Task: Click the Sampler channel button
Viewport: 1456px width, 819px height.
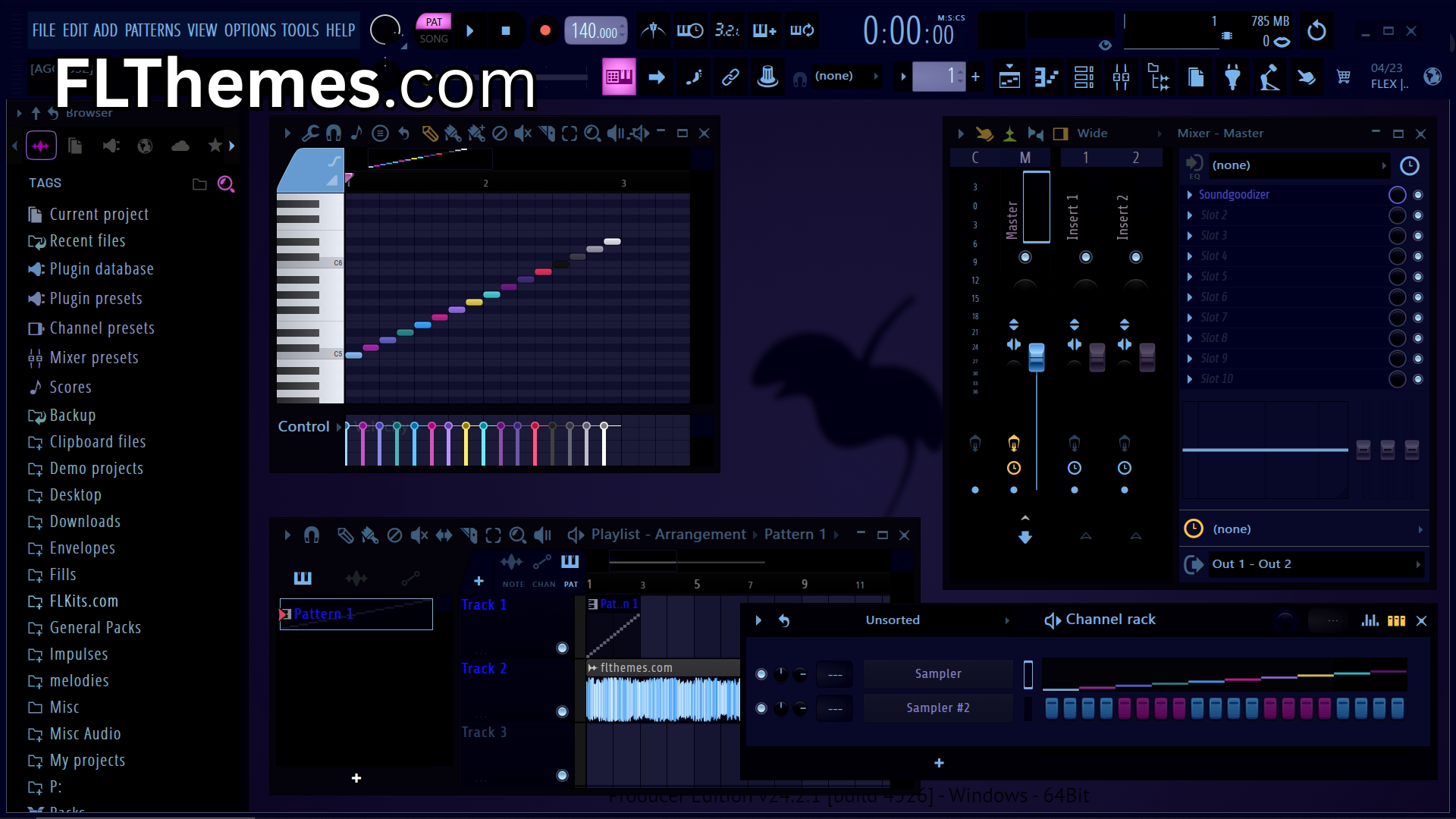Action: tap(938, 674)
